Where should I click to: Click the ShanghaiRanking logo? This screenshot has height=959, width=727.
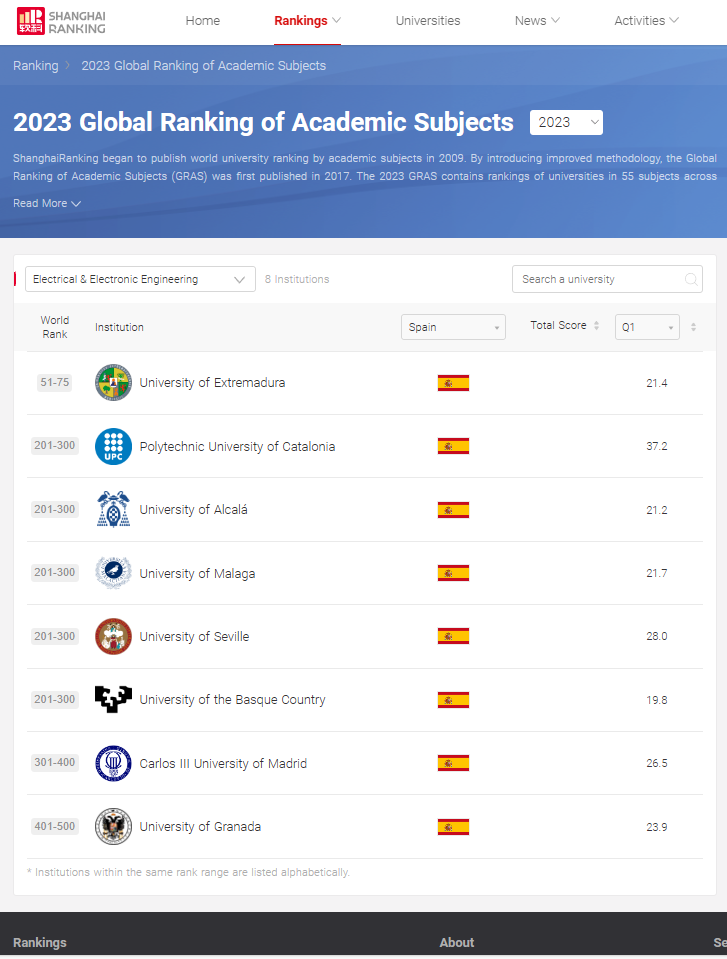(x=61, y=21)
